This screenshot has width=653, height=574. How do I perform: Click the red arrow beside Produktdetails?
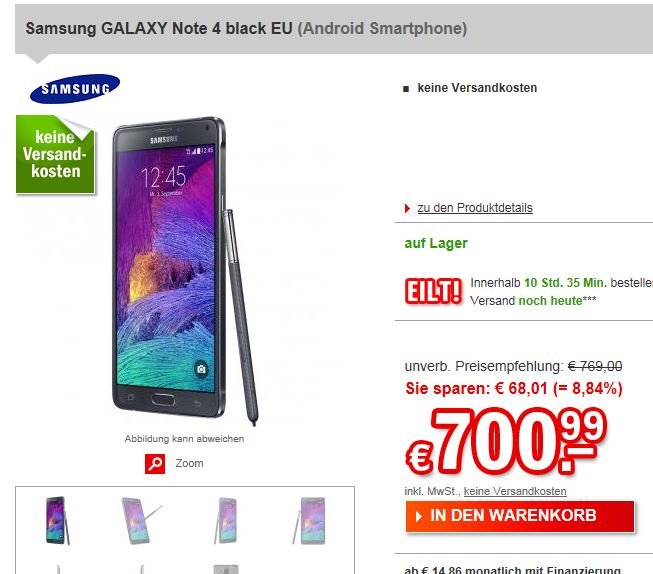pyautogui.click(x=407, y=208)
